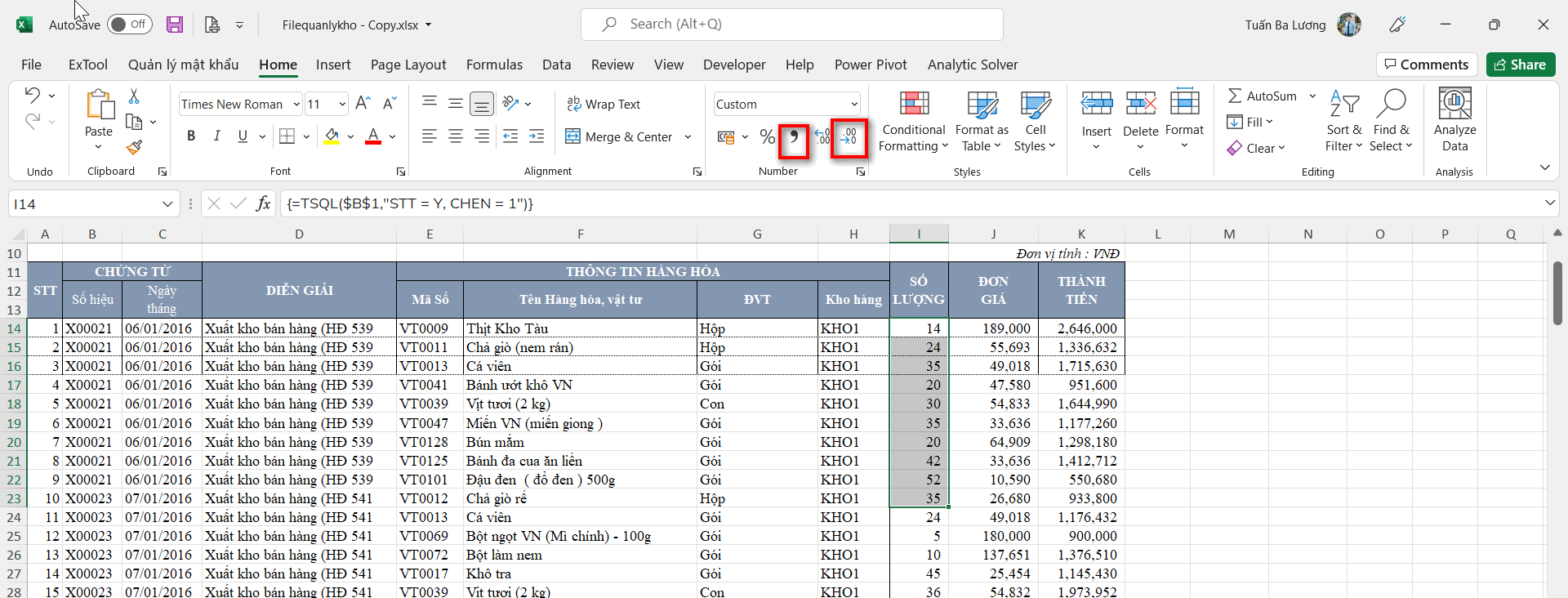Screen dimensions: 1568x598
Task: Toggle Center horizontal alignment
Action: click(456, 136)
